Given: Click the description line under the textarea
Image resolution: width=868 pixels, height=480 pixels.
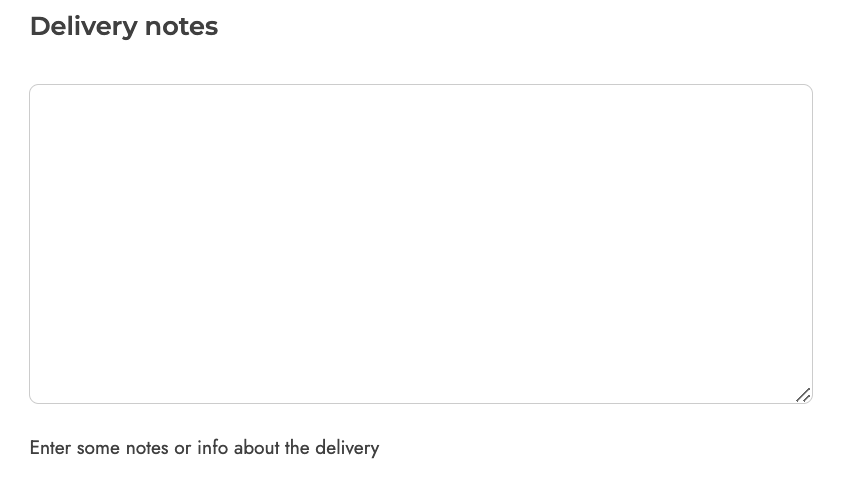Looking at the screenshot, I should coord(204,447).
